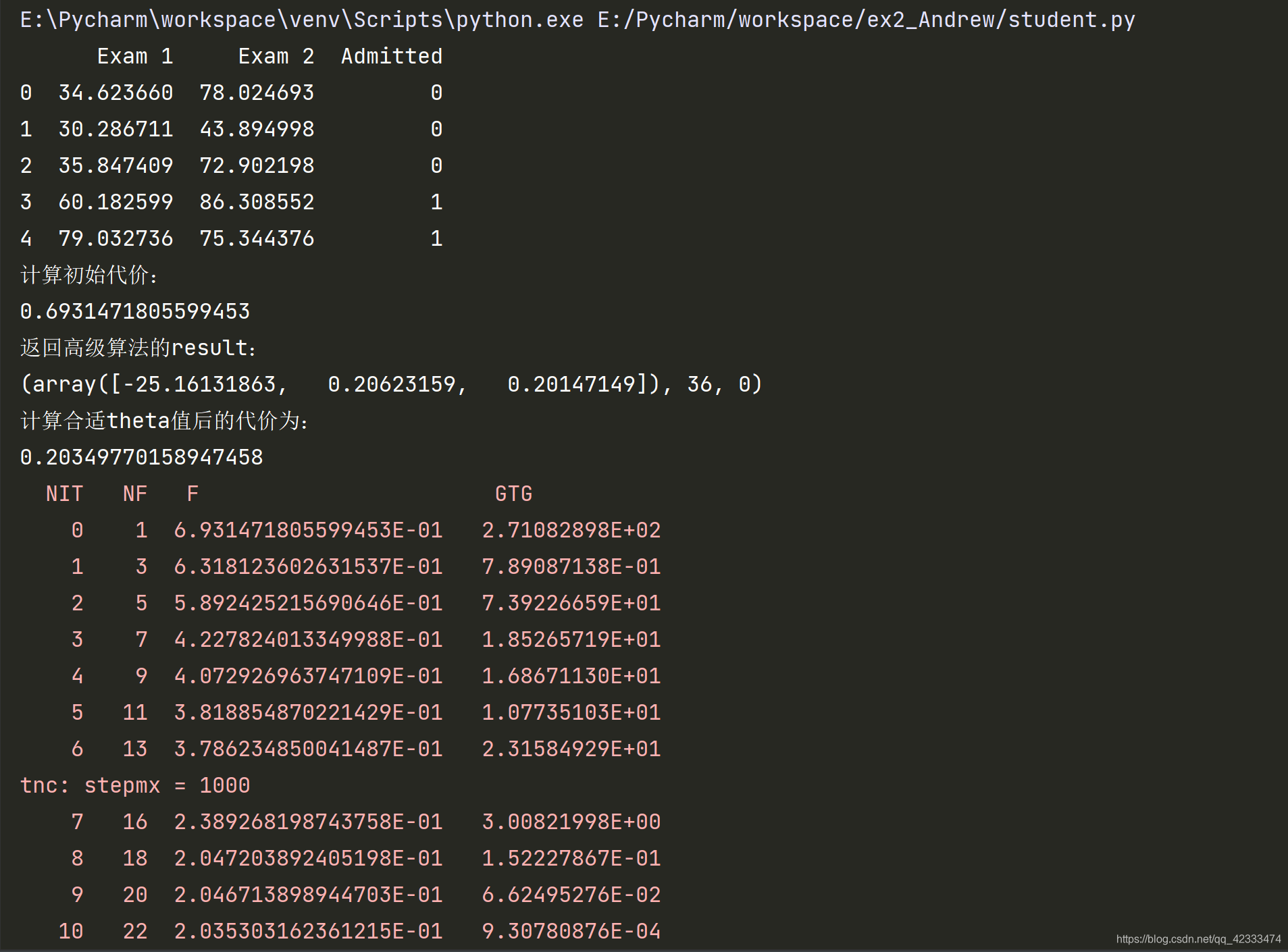This screenshot has width=1288, height=952.
Task: Click the NF column header
Action: click(135, 494)
